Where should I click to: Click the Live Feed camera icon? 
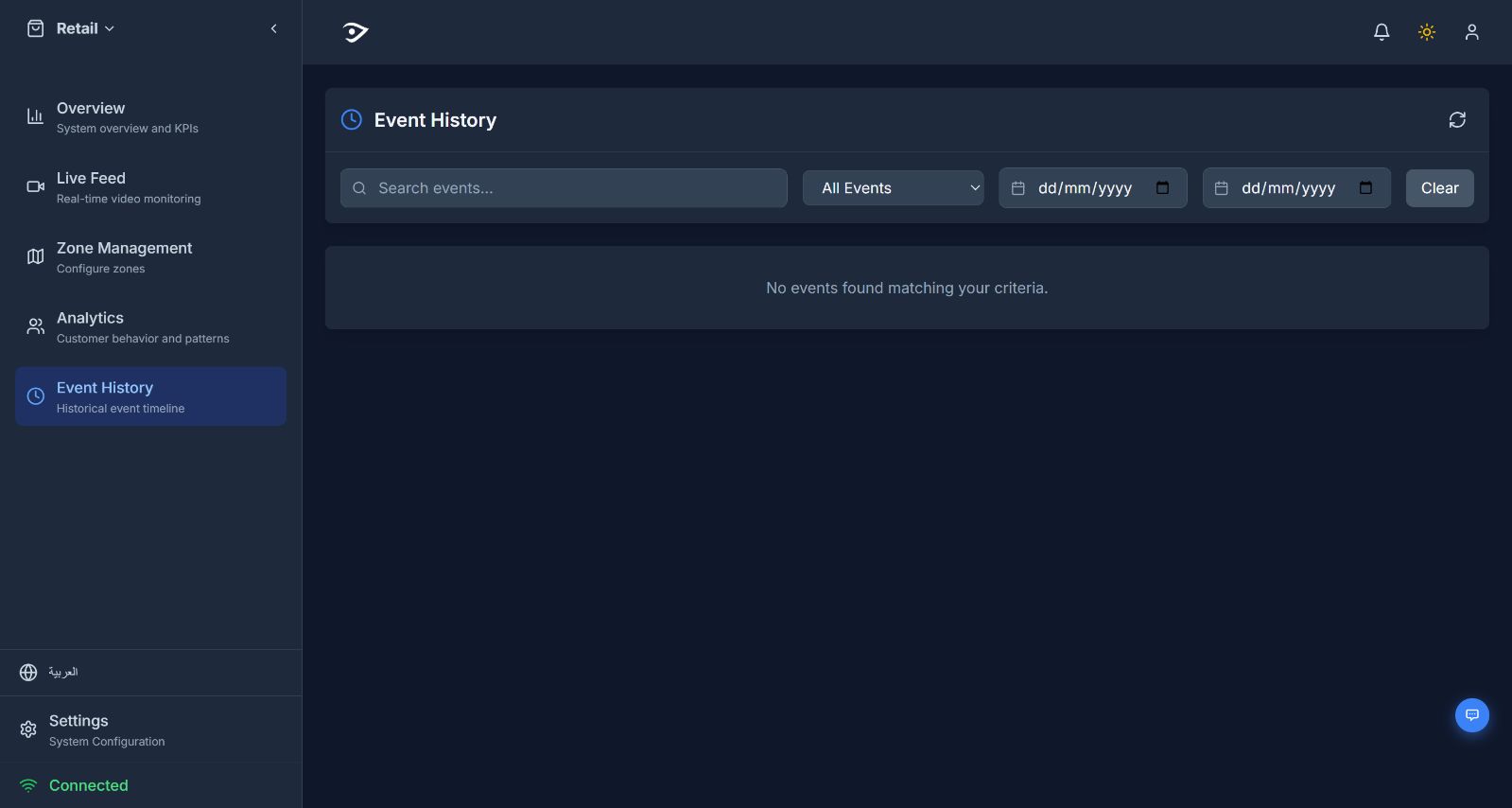[x=35, y=186]
